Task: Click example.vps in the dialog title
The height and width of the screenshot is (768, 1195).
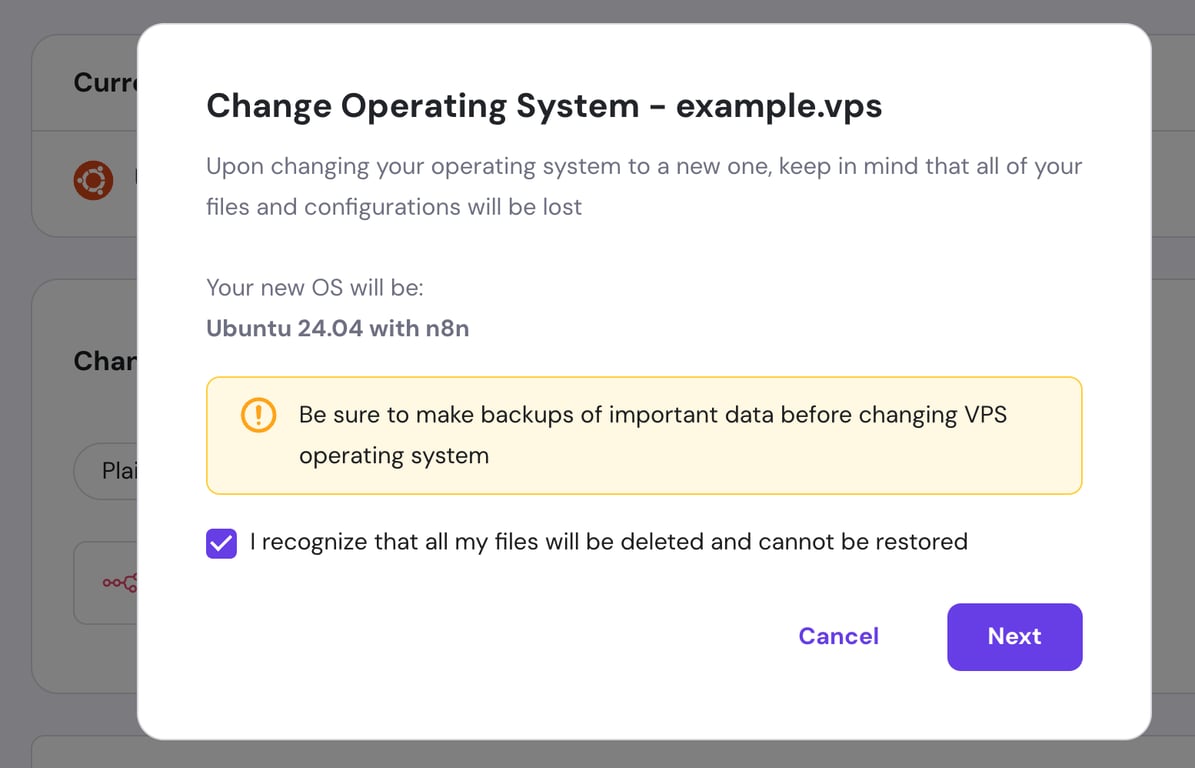Action: pos(780,105)
